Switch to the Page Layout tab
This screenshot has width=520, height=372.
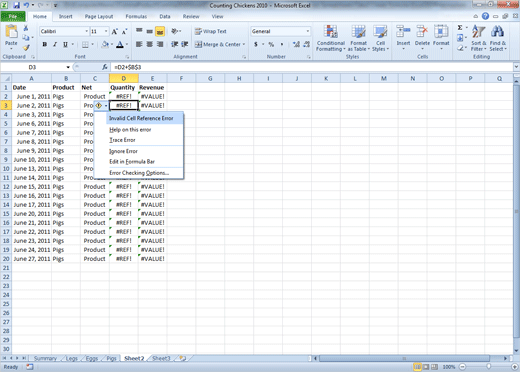(x=99, y=16)
